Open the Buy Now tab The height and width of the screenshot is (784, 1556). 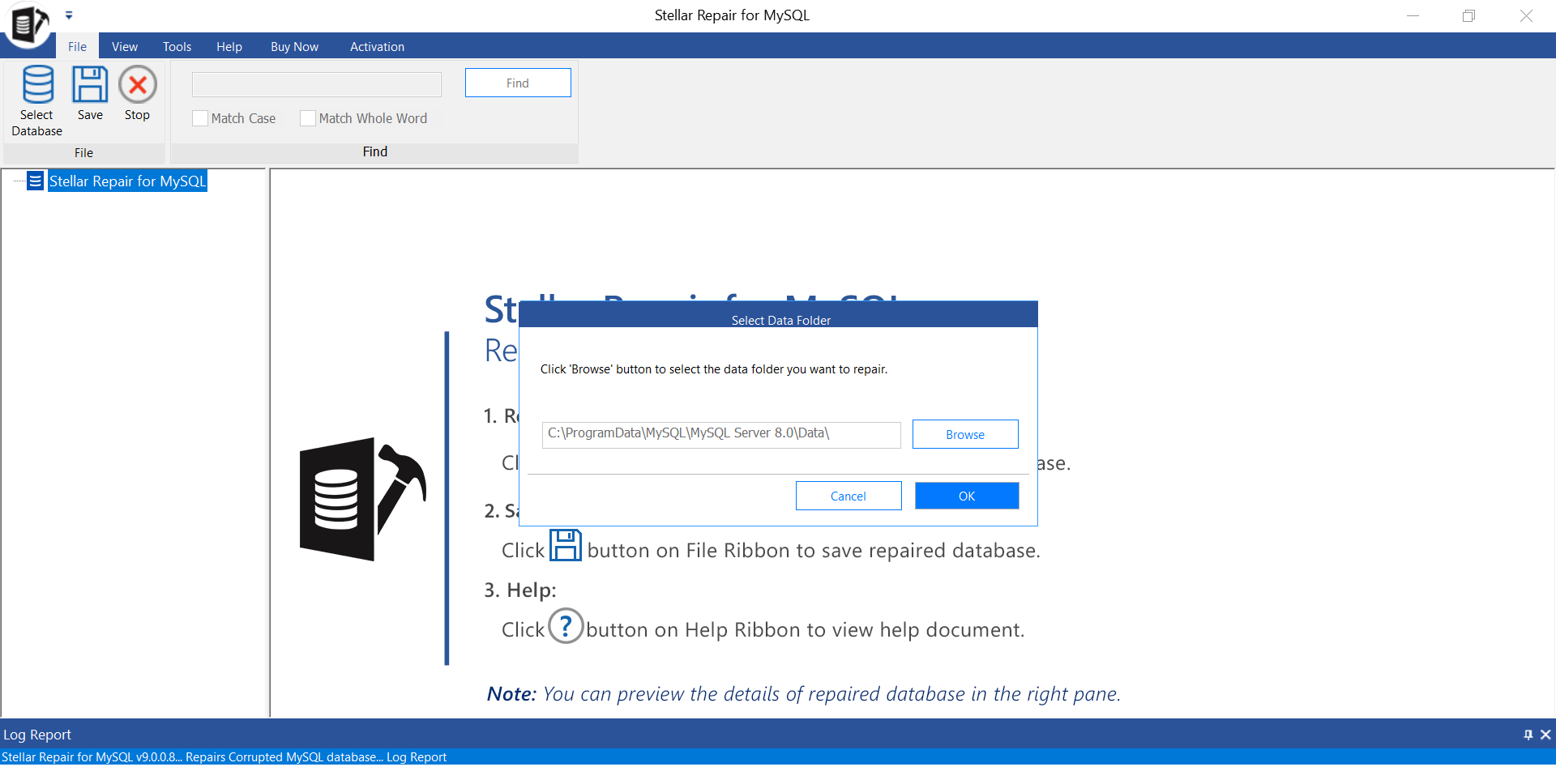294,47
